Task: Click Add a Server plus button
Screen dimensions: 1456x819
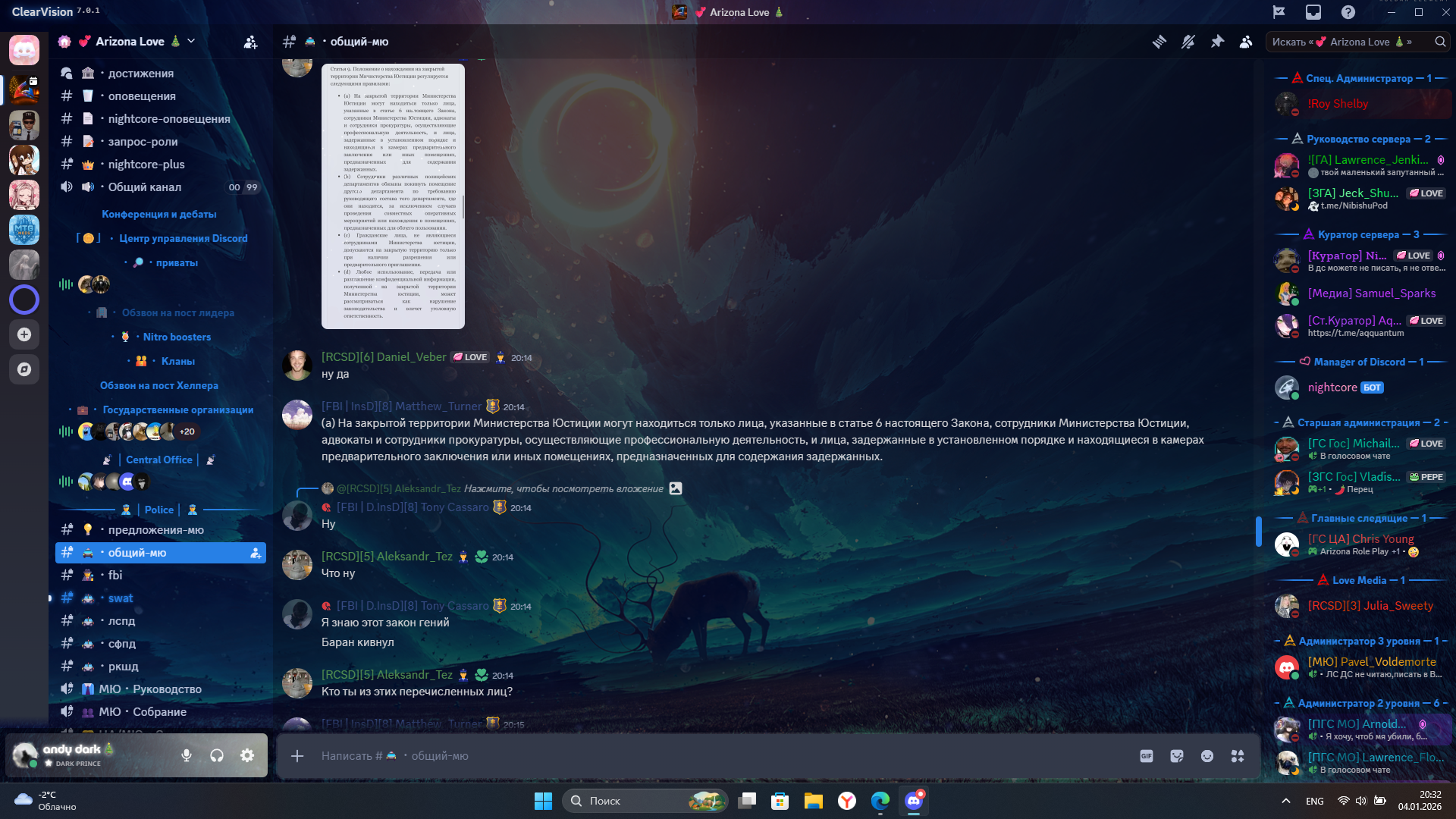Action: 24,334
